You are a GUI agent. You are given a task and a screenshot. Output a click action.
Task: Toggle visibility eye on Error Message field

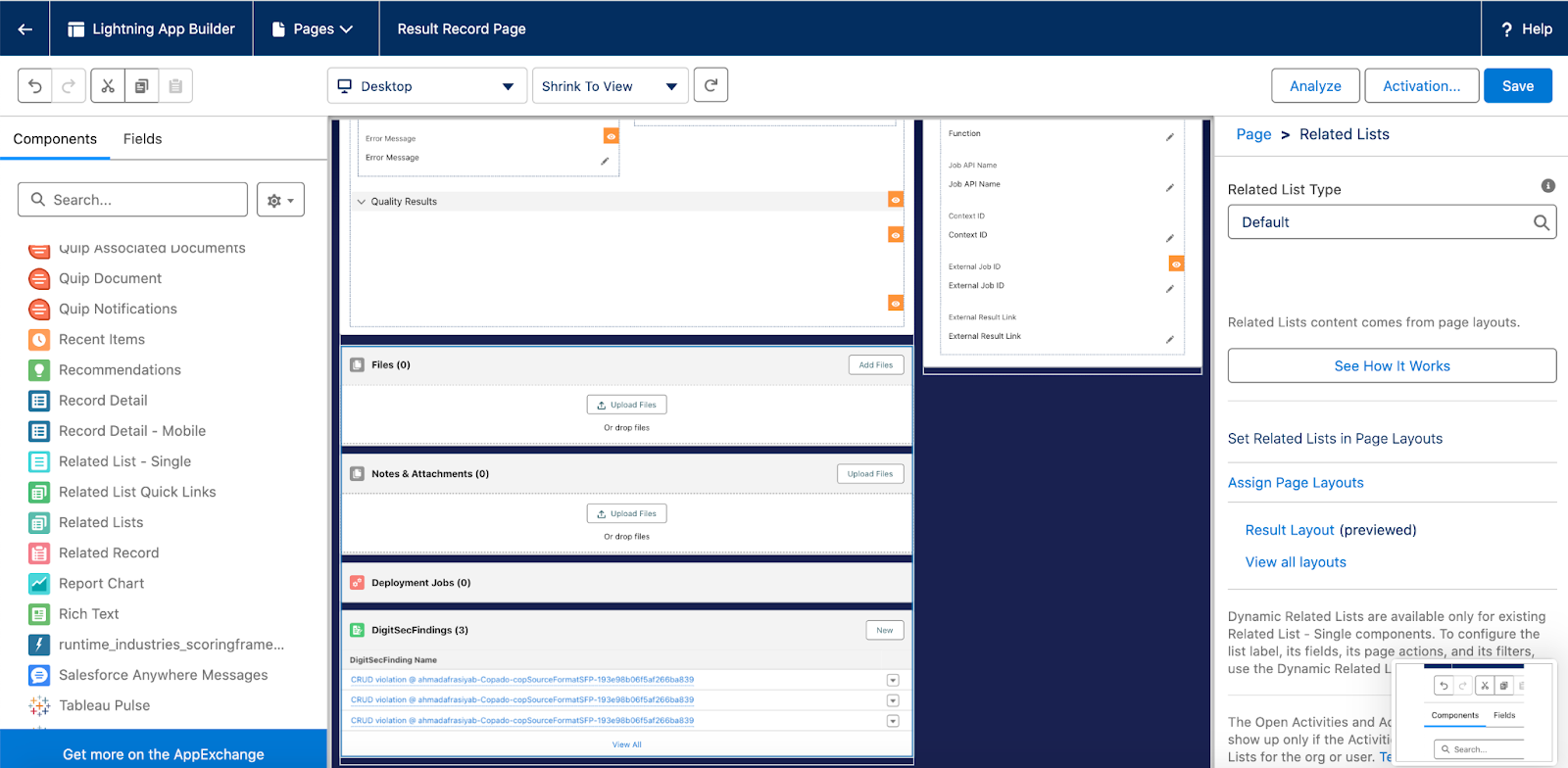(x=611, y=136)
